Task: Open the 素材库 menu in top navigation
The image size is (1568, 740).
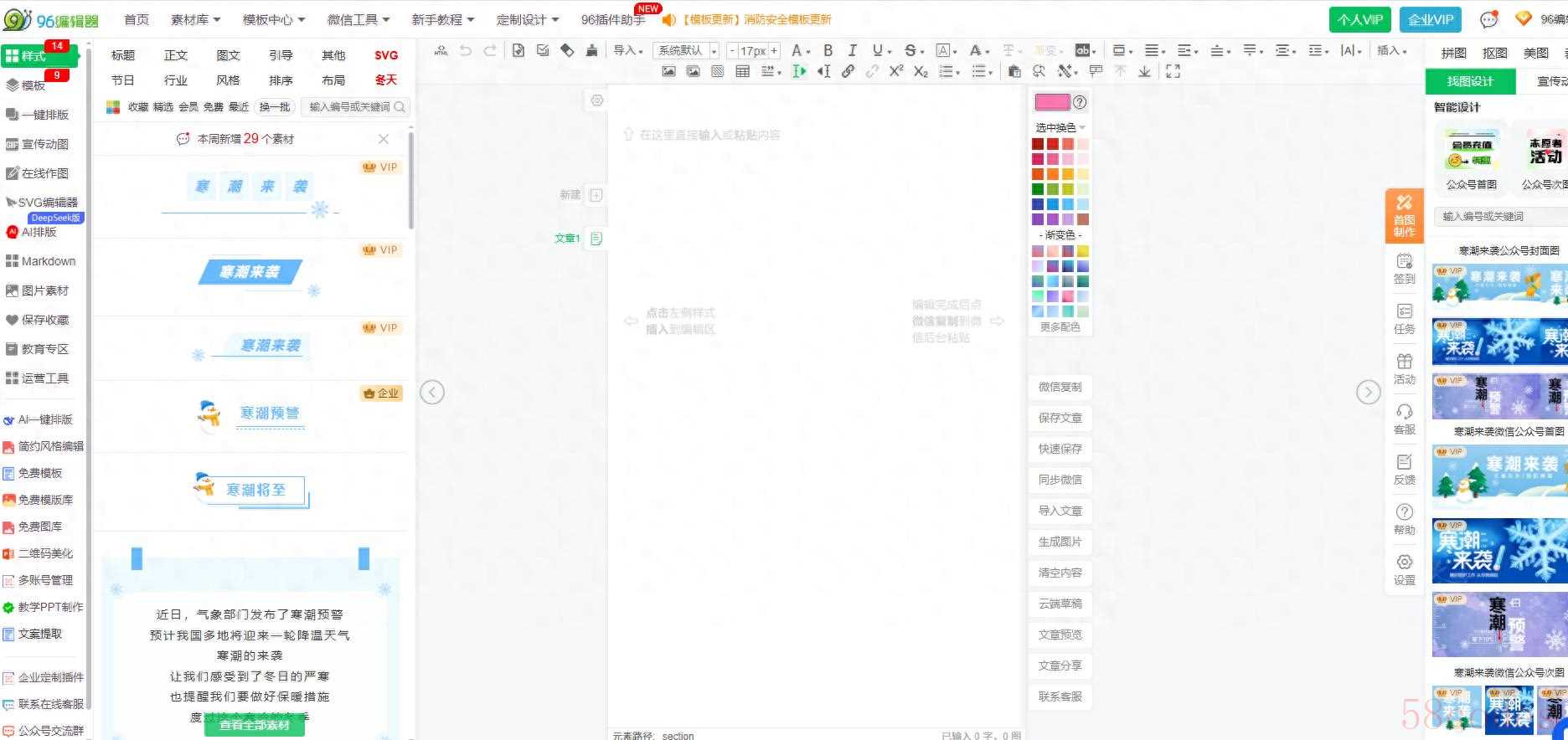Action: click(195, 19)
